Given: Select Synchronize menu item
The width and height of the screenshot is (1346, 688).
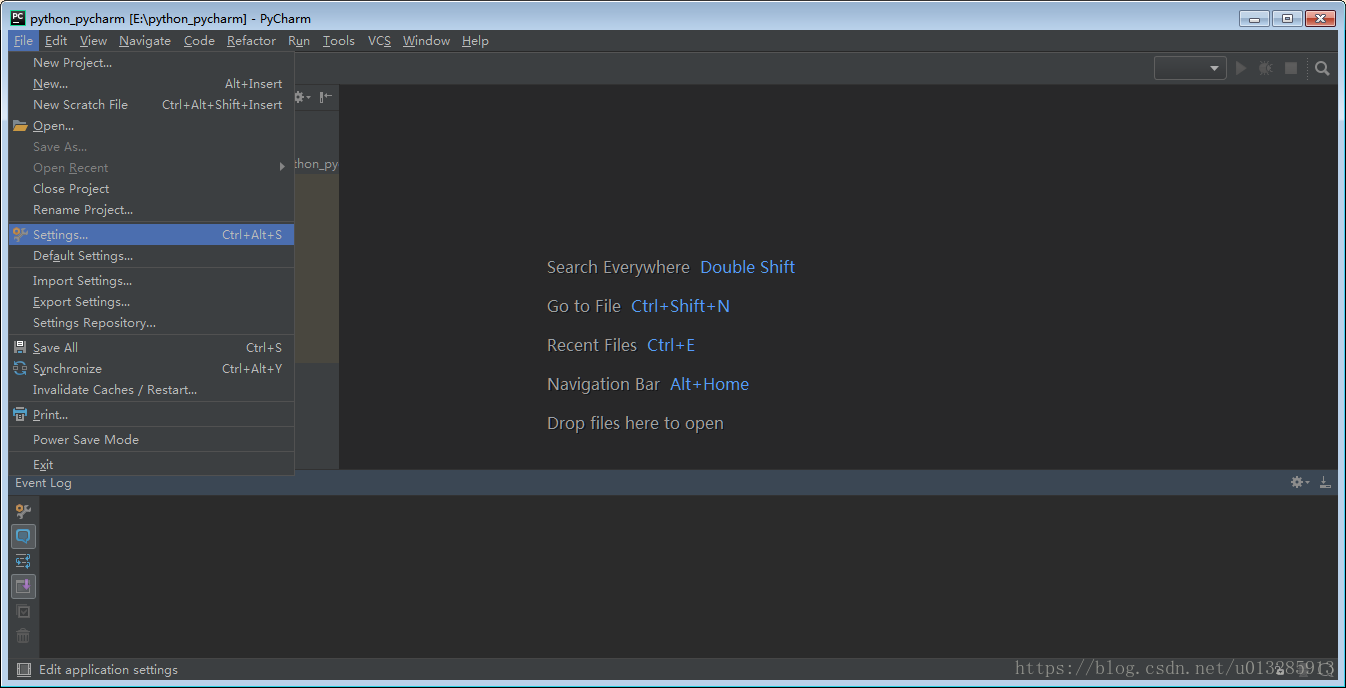Looking at the screenshot, I should click(151, 368).
